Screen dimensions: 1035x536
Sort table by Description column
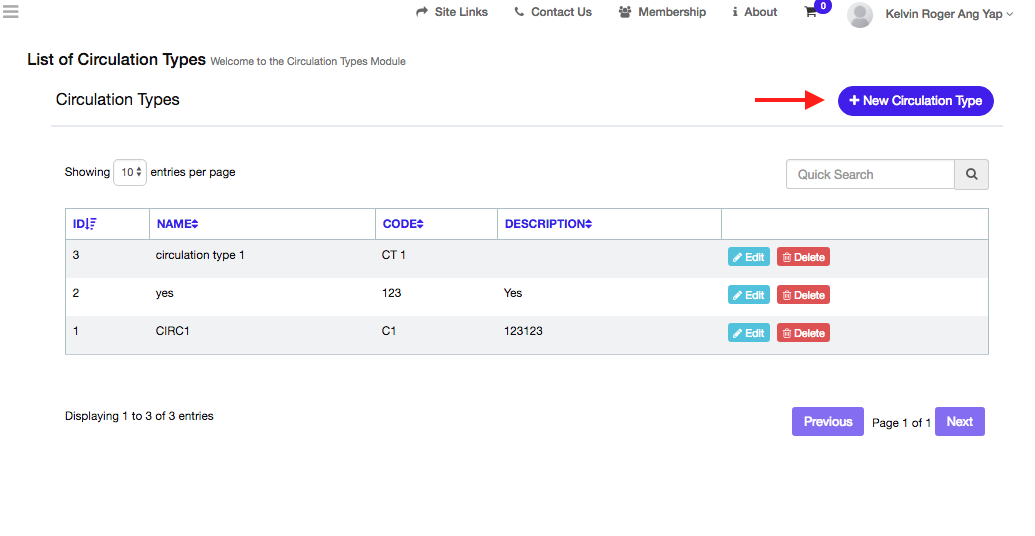click(x=548, y=224)
